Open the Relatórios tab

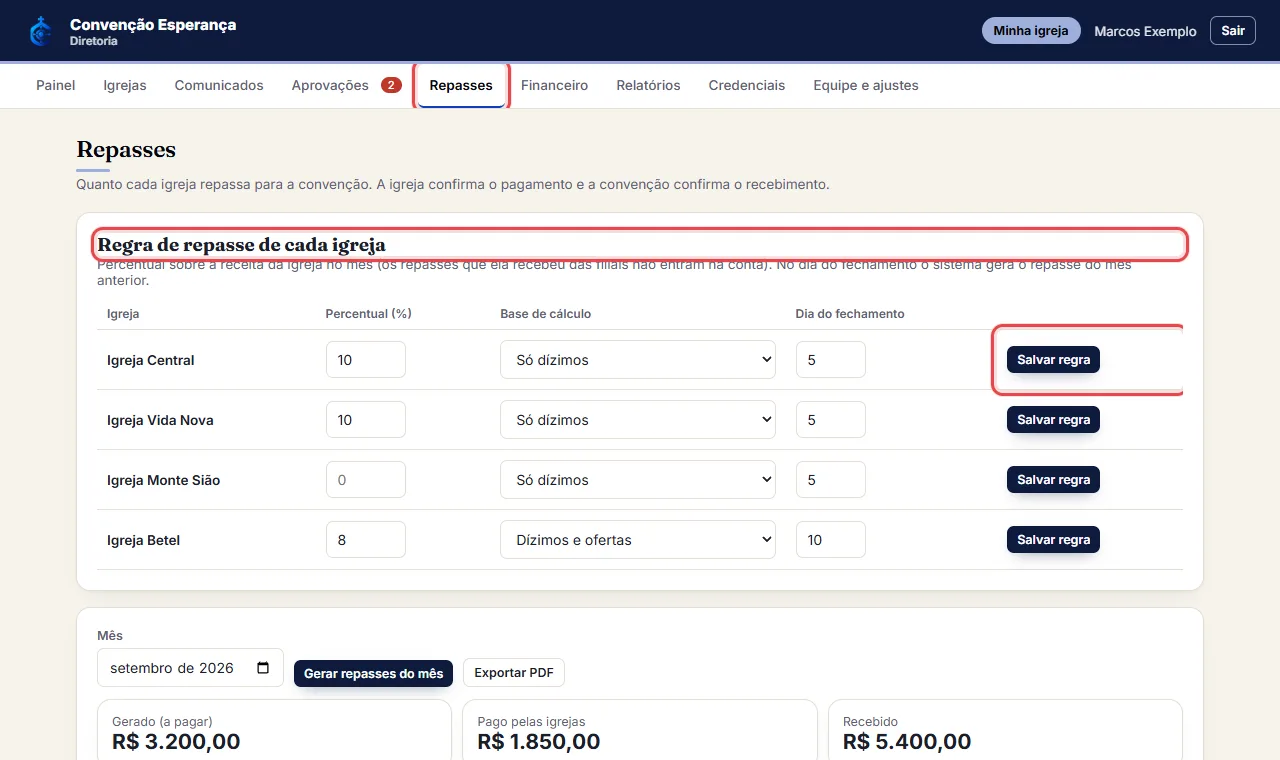coord(648,85)
